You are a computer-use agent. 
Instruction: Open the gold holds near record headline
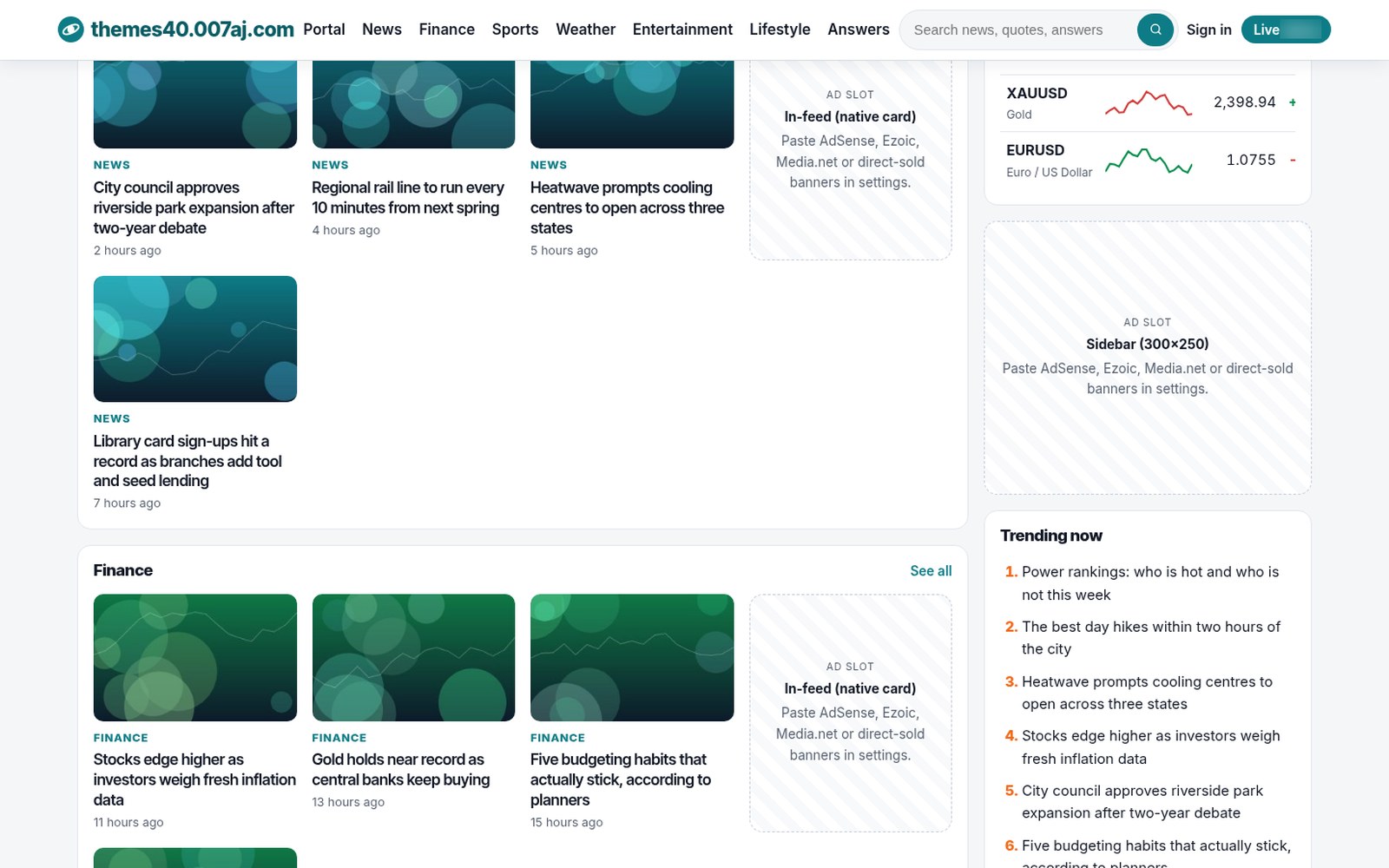[x=401, y=770]
